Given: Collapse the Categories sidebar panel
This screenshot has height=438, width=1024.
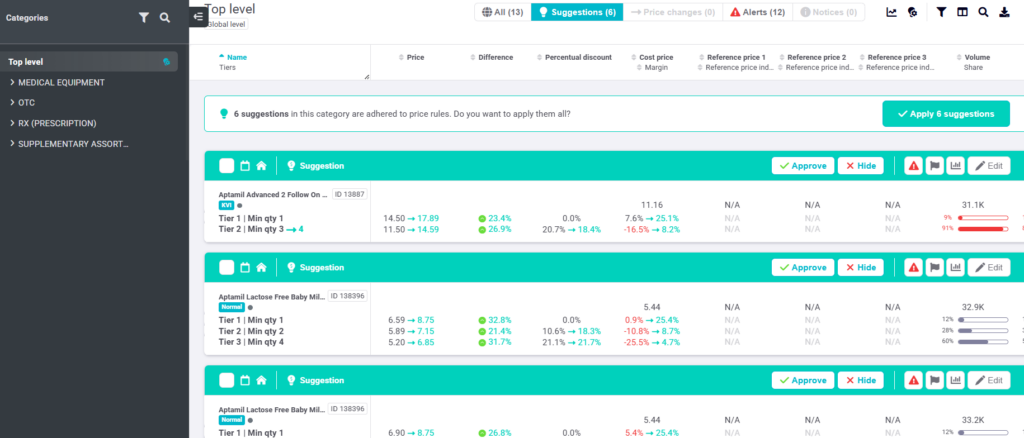Looking at the screenshot, I should coord(198,17).
